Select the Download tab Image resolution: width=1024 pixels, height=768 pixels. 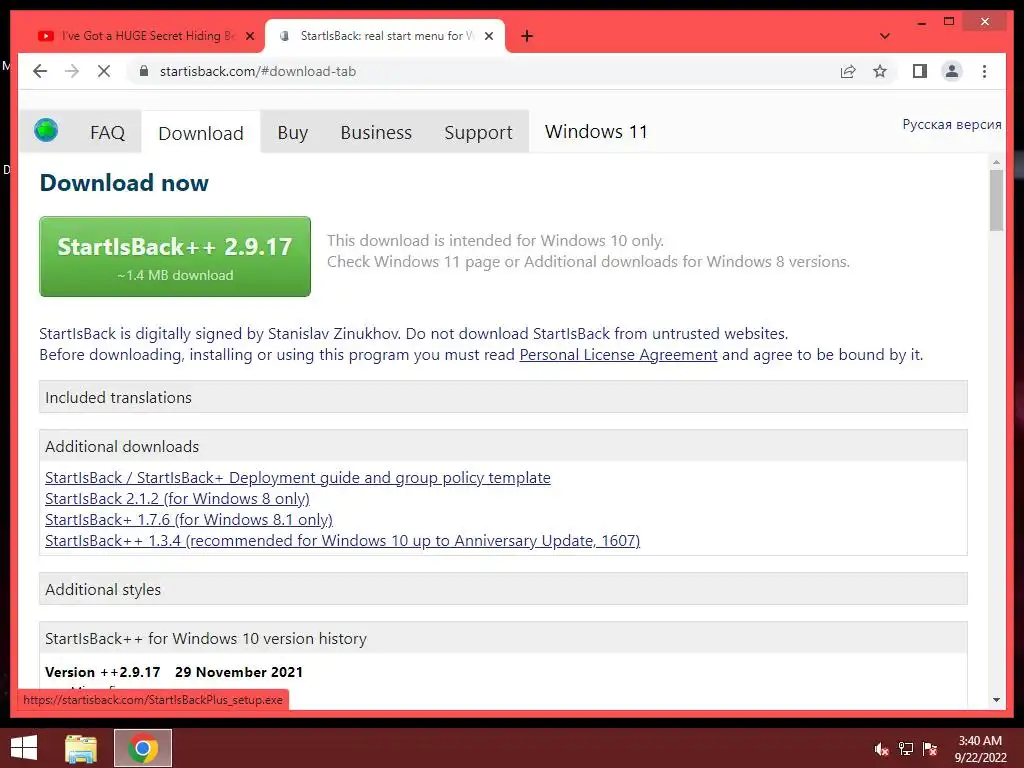pyautogui.click(x=200, y=133)
